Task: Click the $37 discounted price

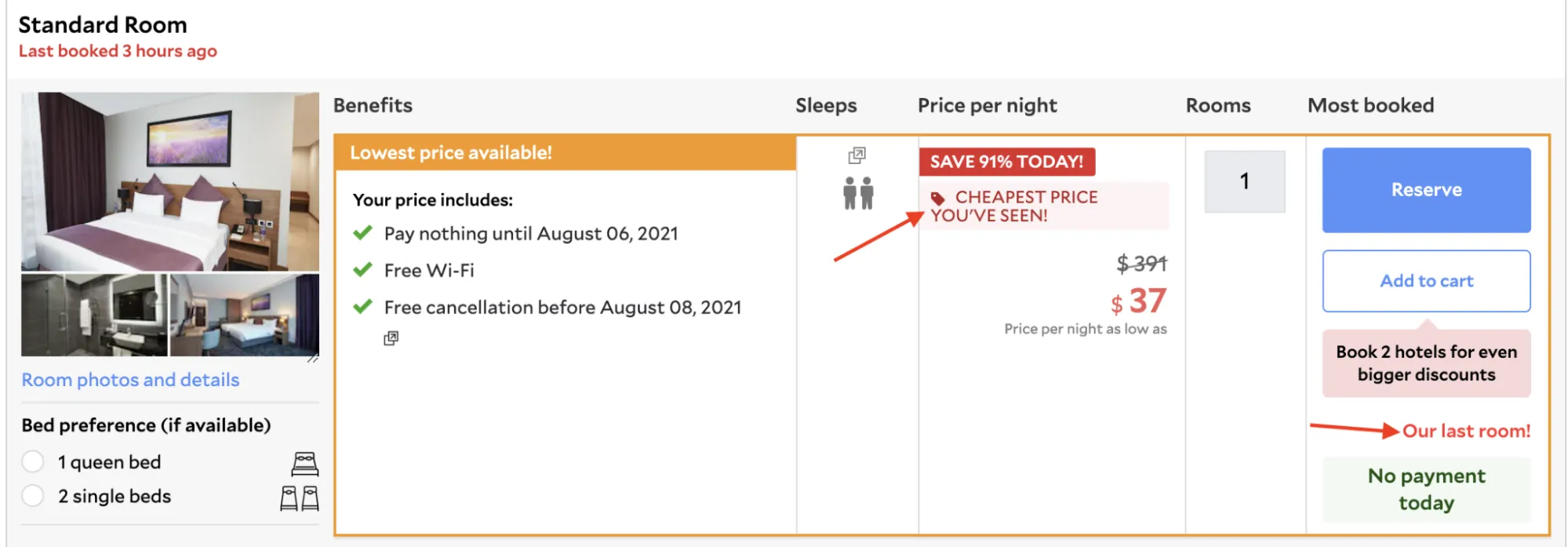Action: coord(1138,301)
